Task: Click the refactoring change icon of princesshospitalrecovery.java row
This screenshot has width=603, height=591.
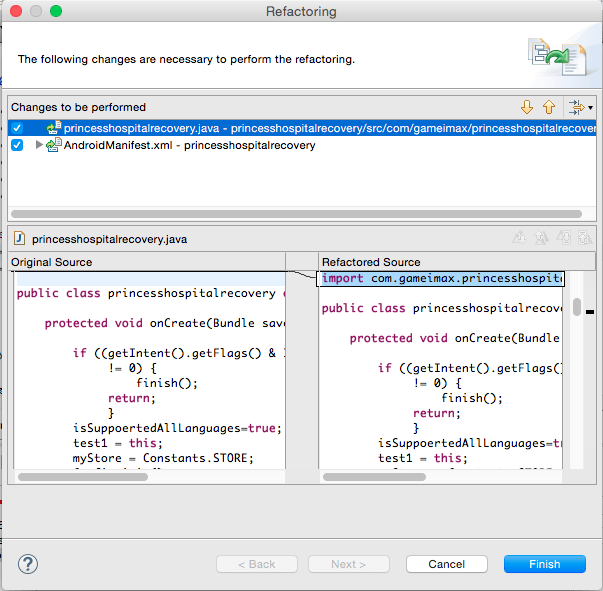Action: [54, 128]
